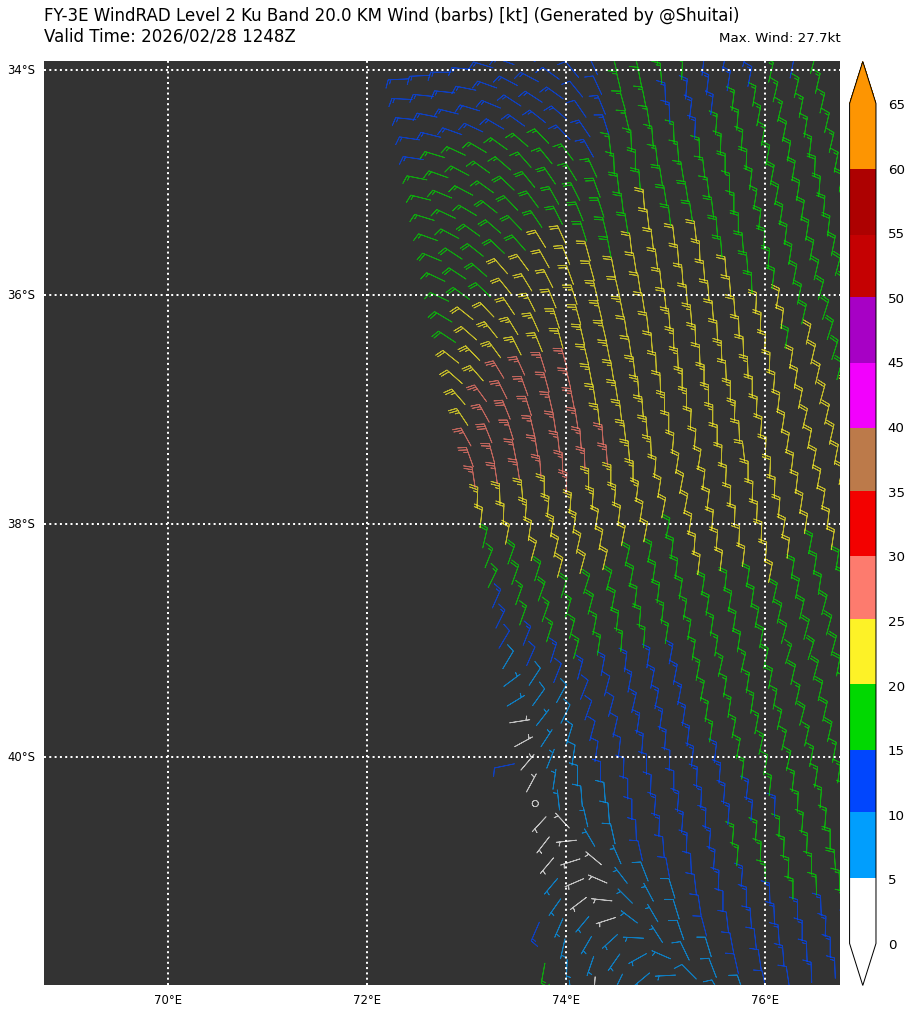Viewport: 911px width, 1014px height.
Task: Select the purple 45-50 kt color band
Action: (862, 330)
